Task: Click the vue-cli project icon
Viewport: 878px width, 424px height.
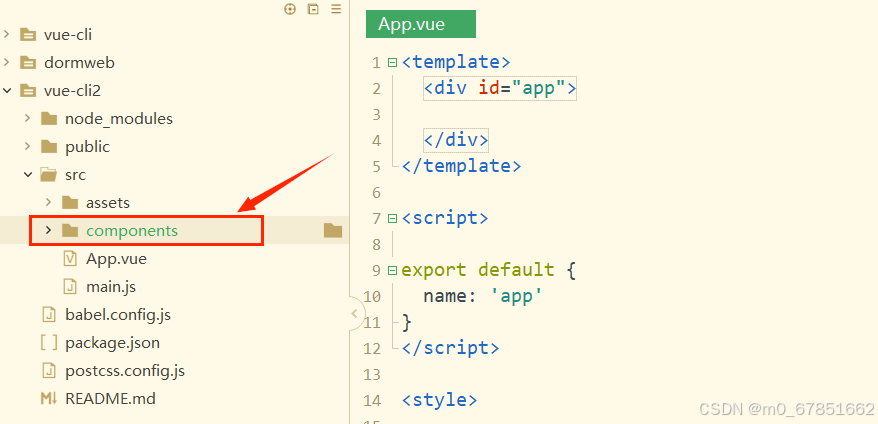Action: point(27,35)
